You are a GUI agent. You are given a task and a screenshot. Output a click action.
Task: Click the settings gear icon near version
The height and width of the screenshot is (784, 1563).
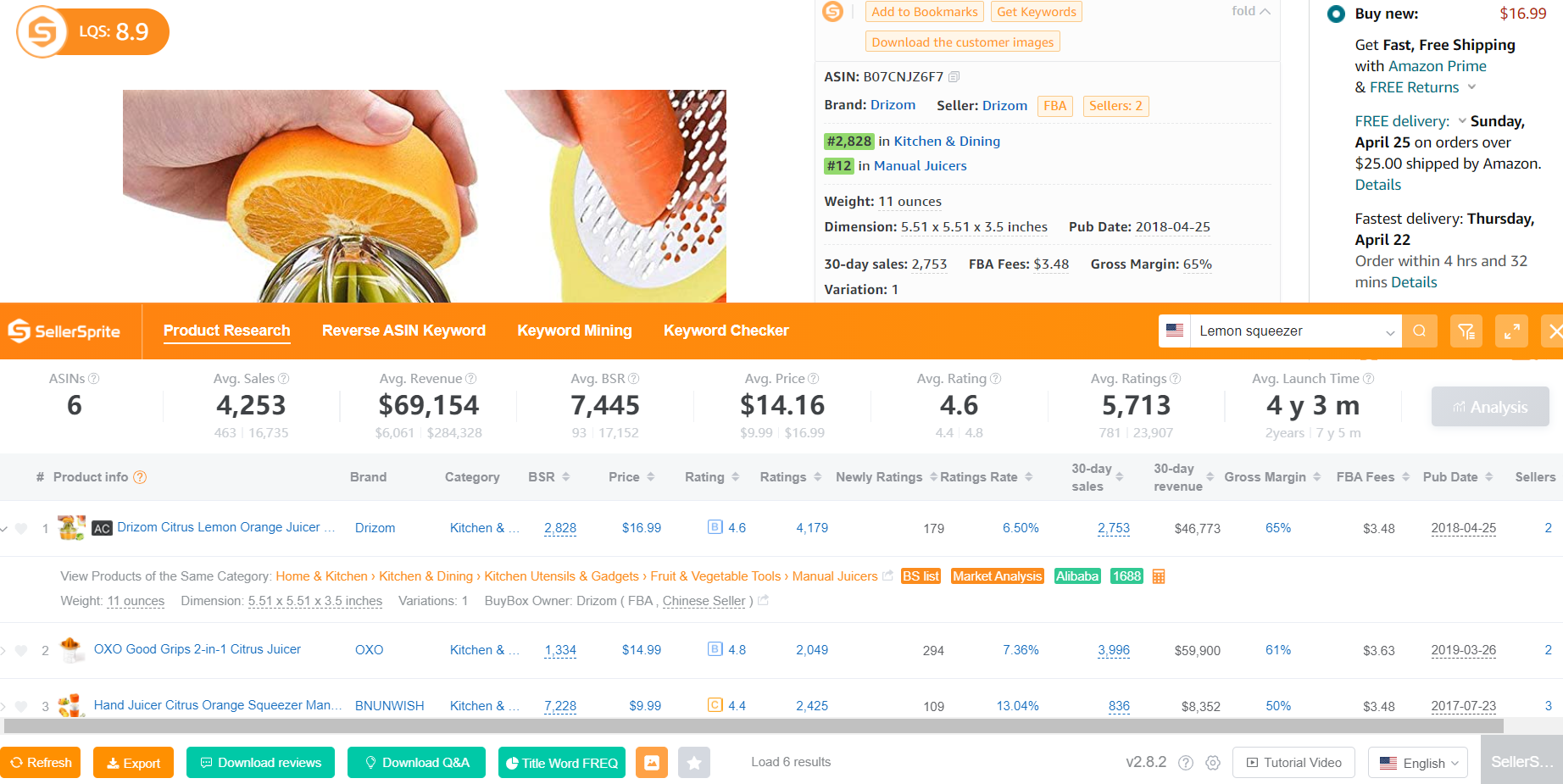(x=1213, y=763)
